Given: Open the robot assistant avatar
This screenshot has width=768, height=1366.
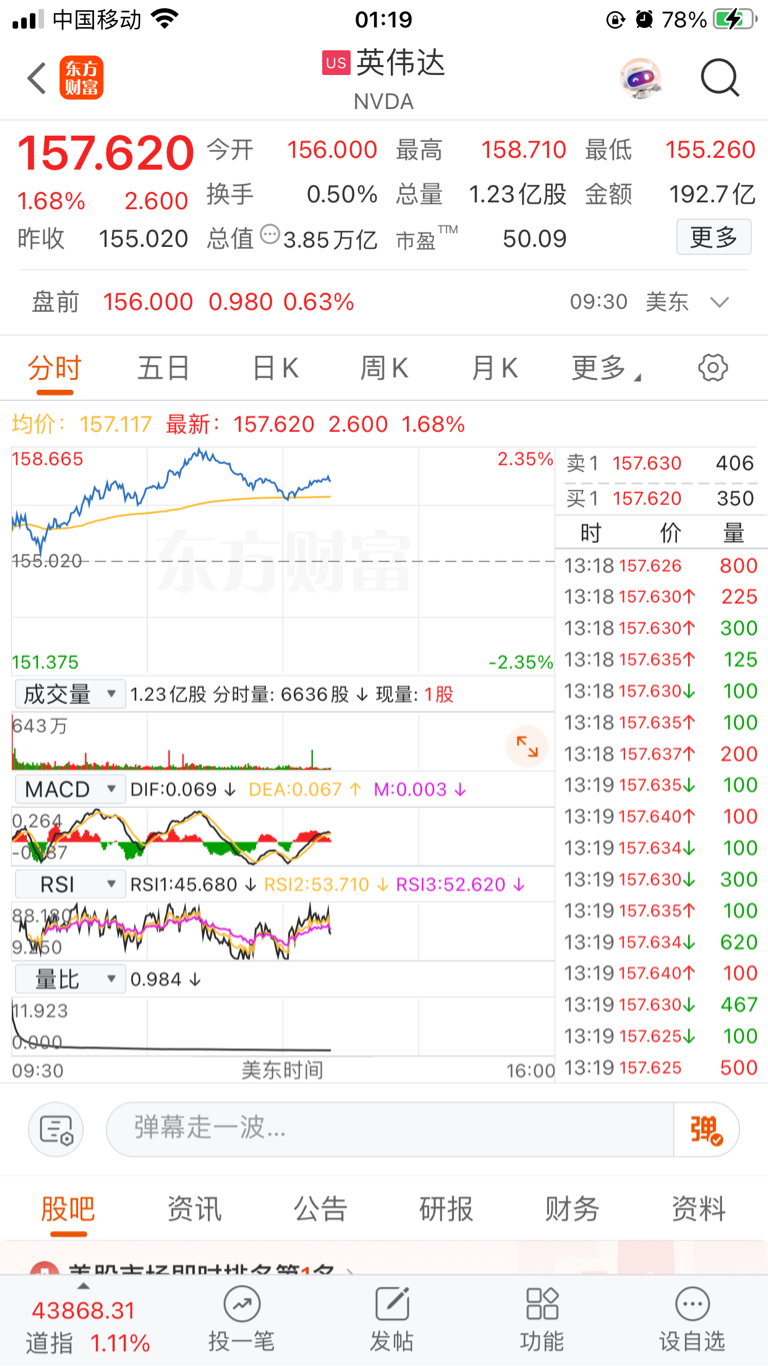Looking at the screenshot, I should [x=640, y=77].
